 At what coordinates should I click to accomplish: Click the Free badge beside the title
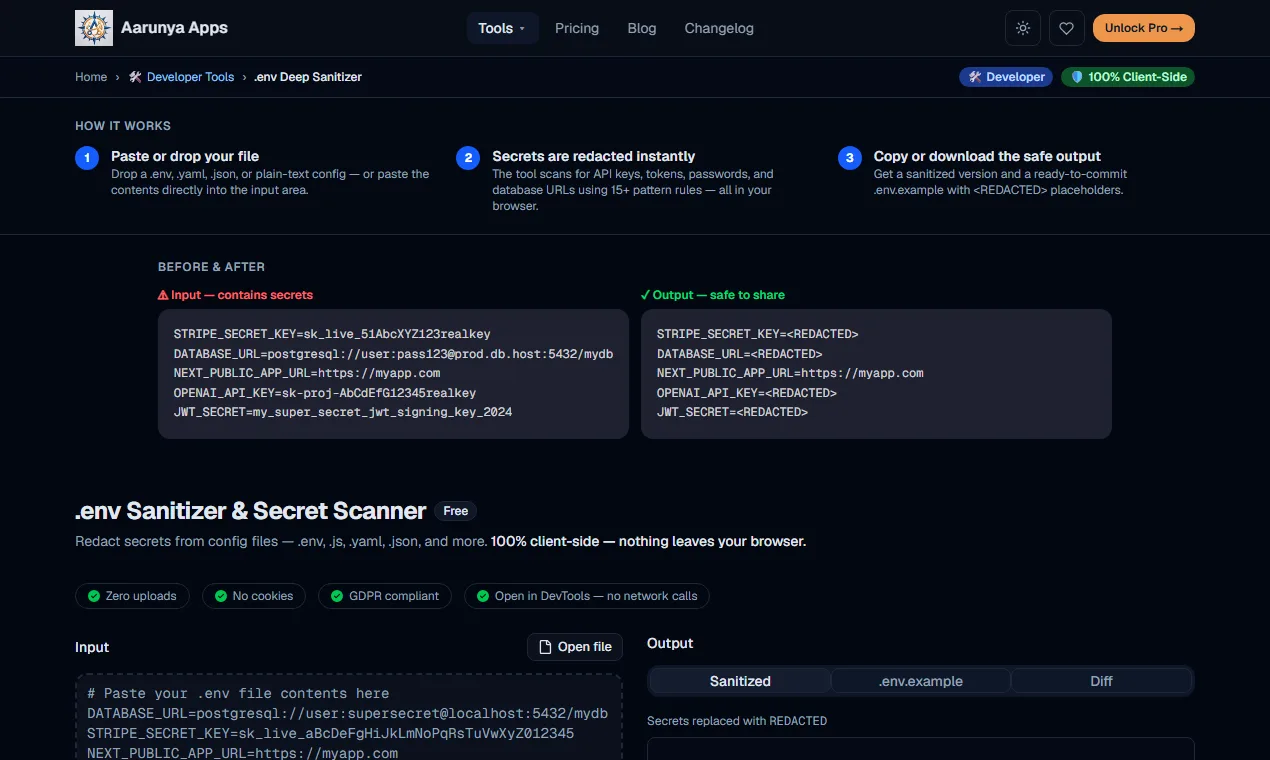point(456,511)
